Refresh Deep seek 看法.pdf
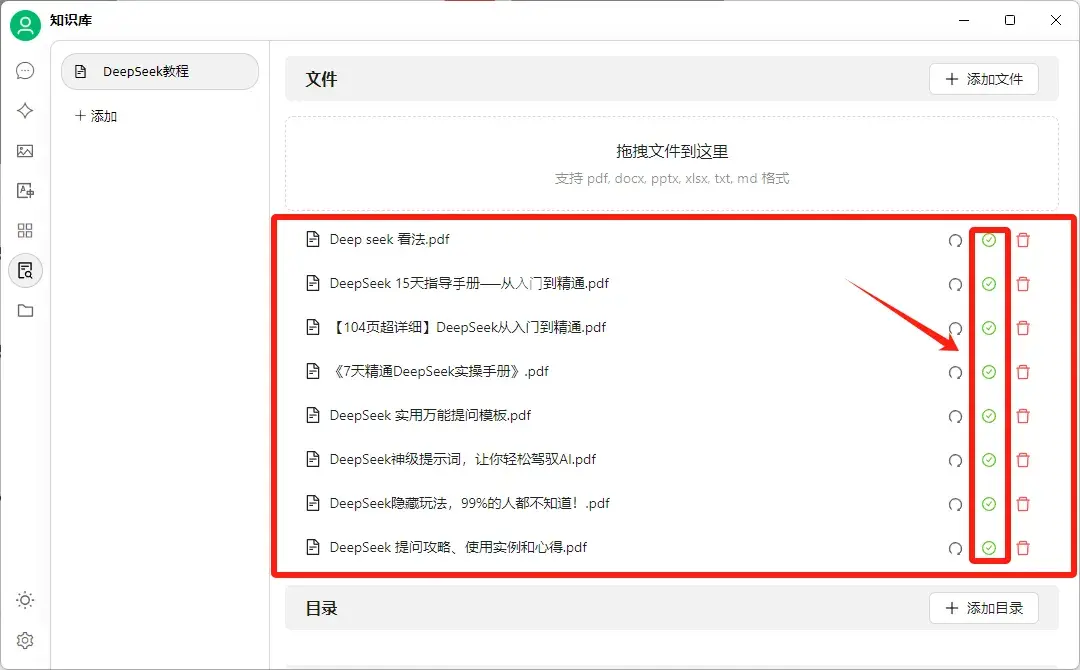 [955, 240]
